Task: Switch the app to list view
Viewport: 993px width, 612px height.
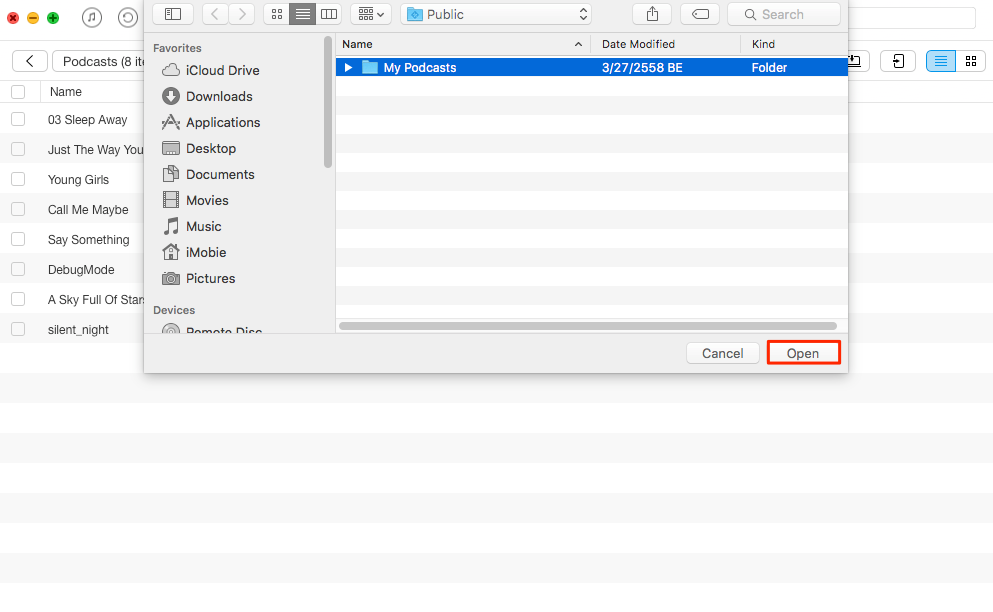Action: pyautogui.click(x=941, y=61)
